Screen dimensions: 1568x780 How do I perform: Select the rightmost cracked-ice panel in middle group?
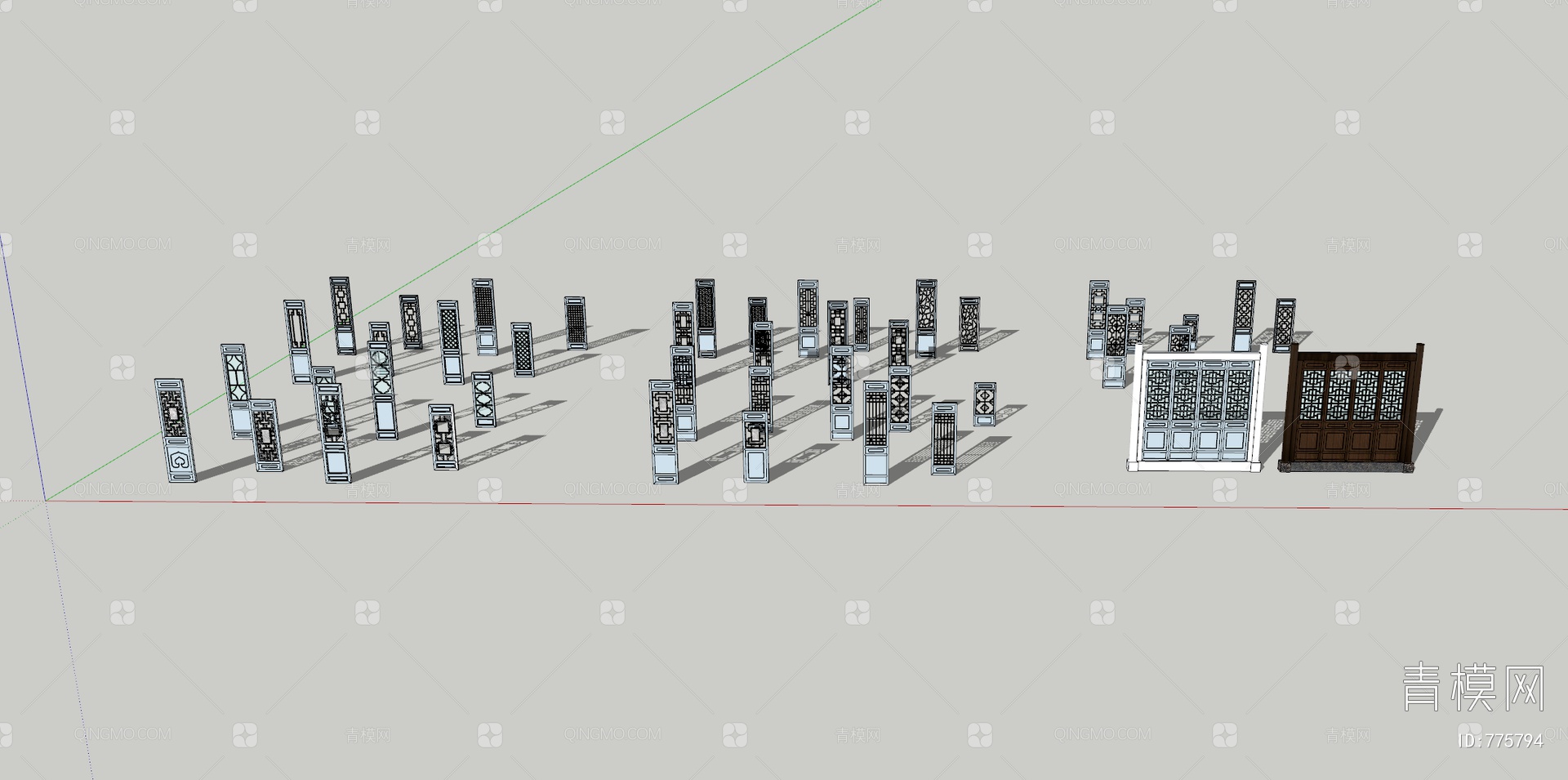coord(969,323)
